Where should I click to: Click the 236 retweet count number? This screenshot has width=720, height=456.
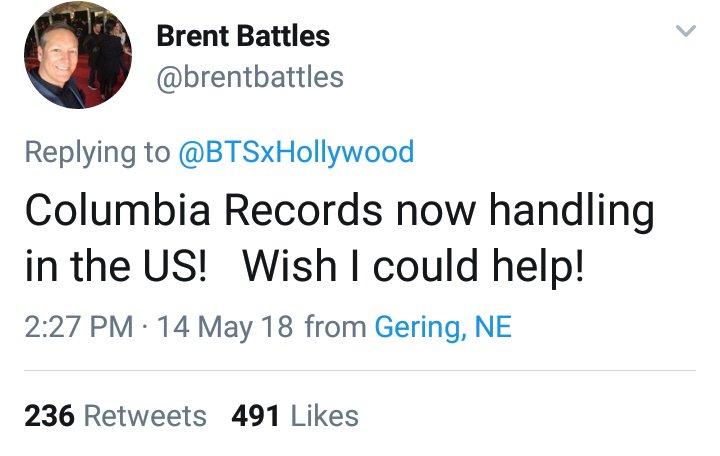point(49,415)
